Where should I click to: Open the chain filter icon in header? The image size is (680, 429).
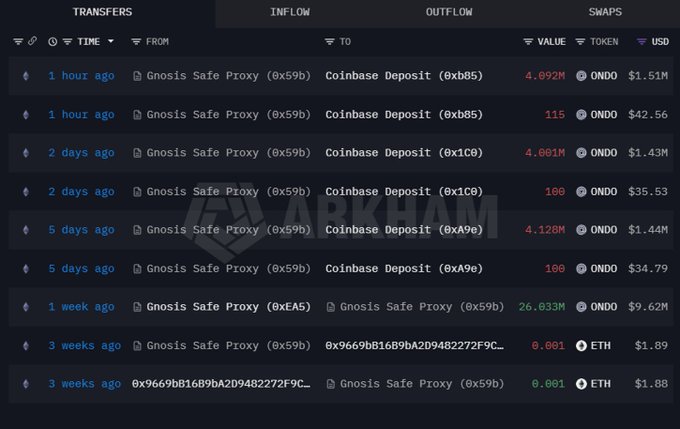[18, 42]
